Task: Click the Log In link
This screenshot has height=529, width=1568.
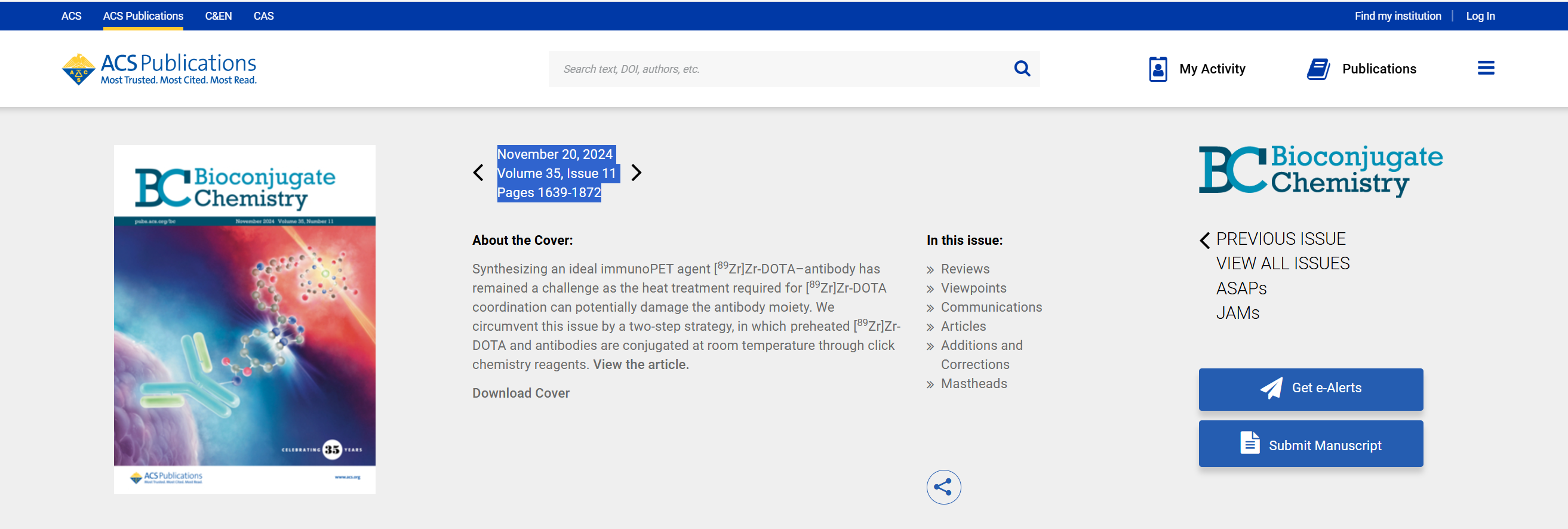Action: tap(1480, 16)
